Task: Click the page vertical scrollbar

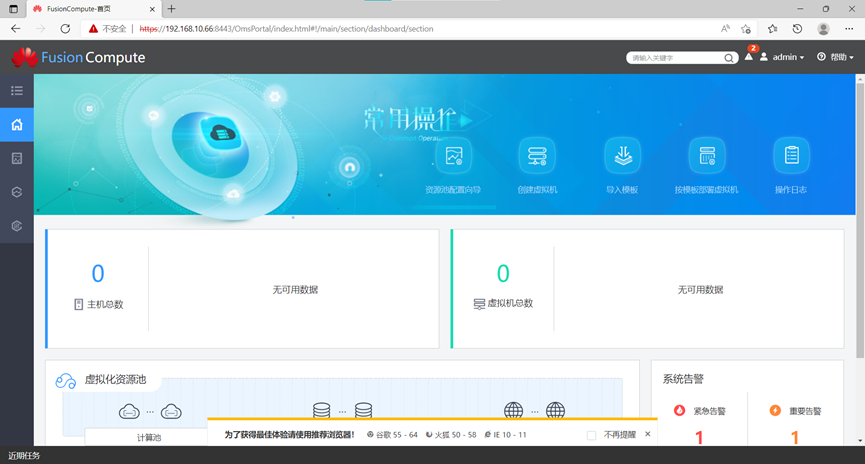Action: pyautogui.click(x=860, y=221)
